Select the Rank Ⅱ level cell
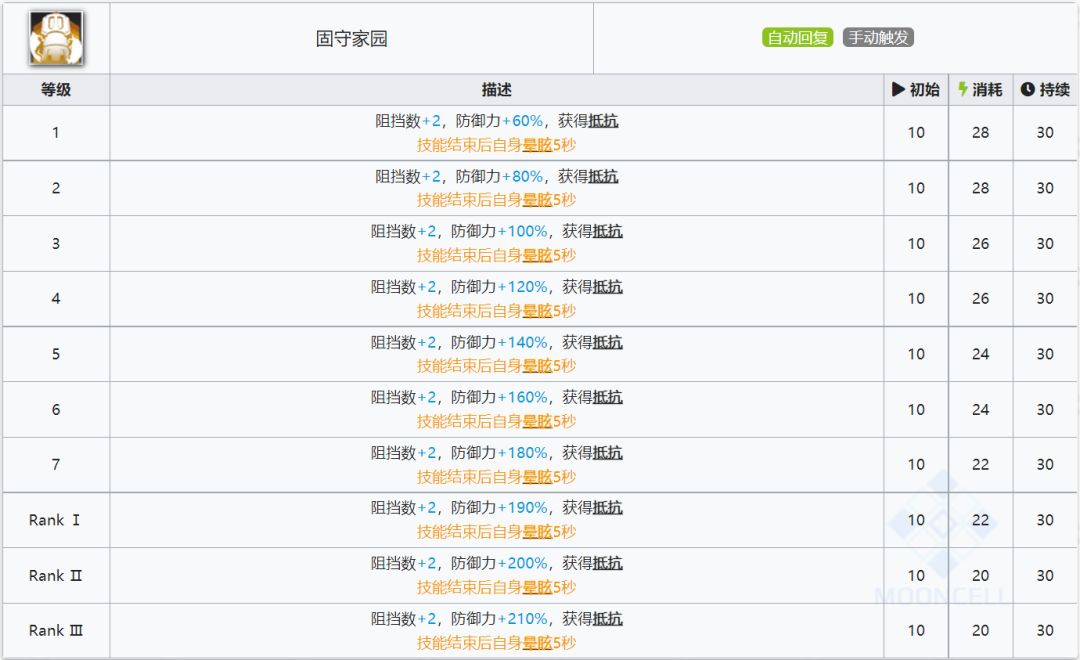Image resolution: width=1080 pixels, height=660 pixels. (55, 576)
